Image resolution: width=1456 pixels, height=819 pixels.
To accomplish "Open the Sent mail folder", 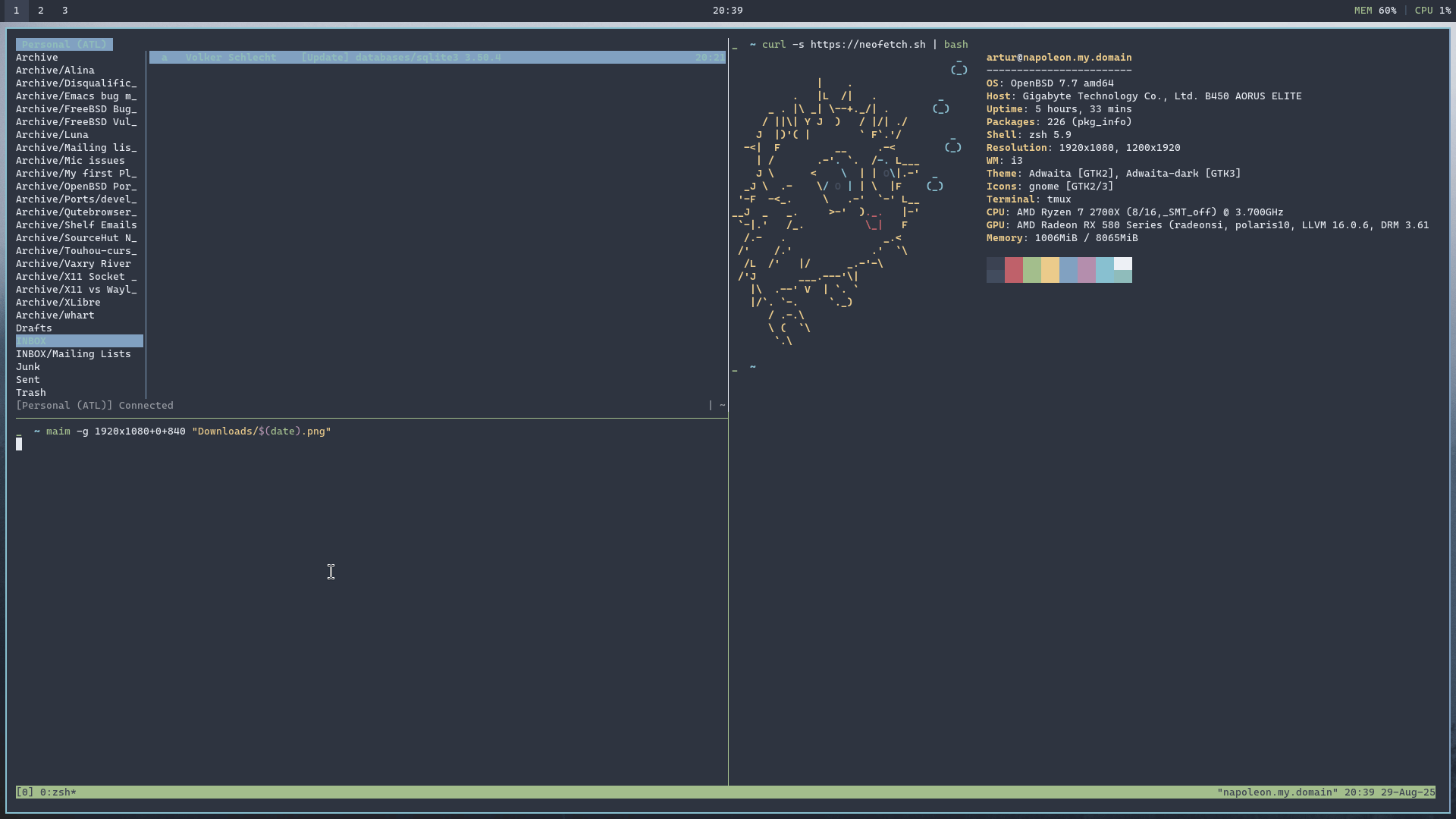I will tap(28, 380).
